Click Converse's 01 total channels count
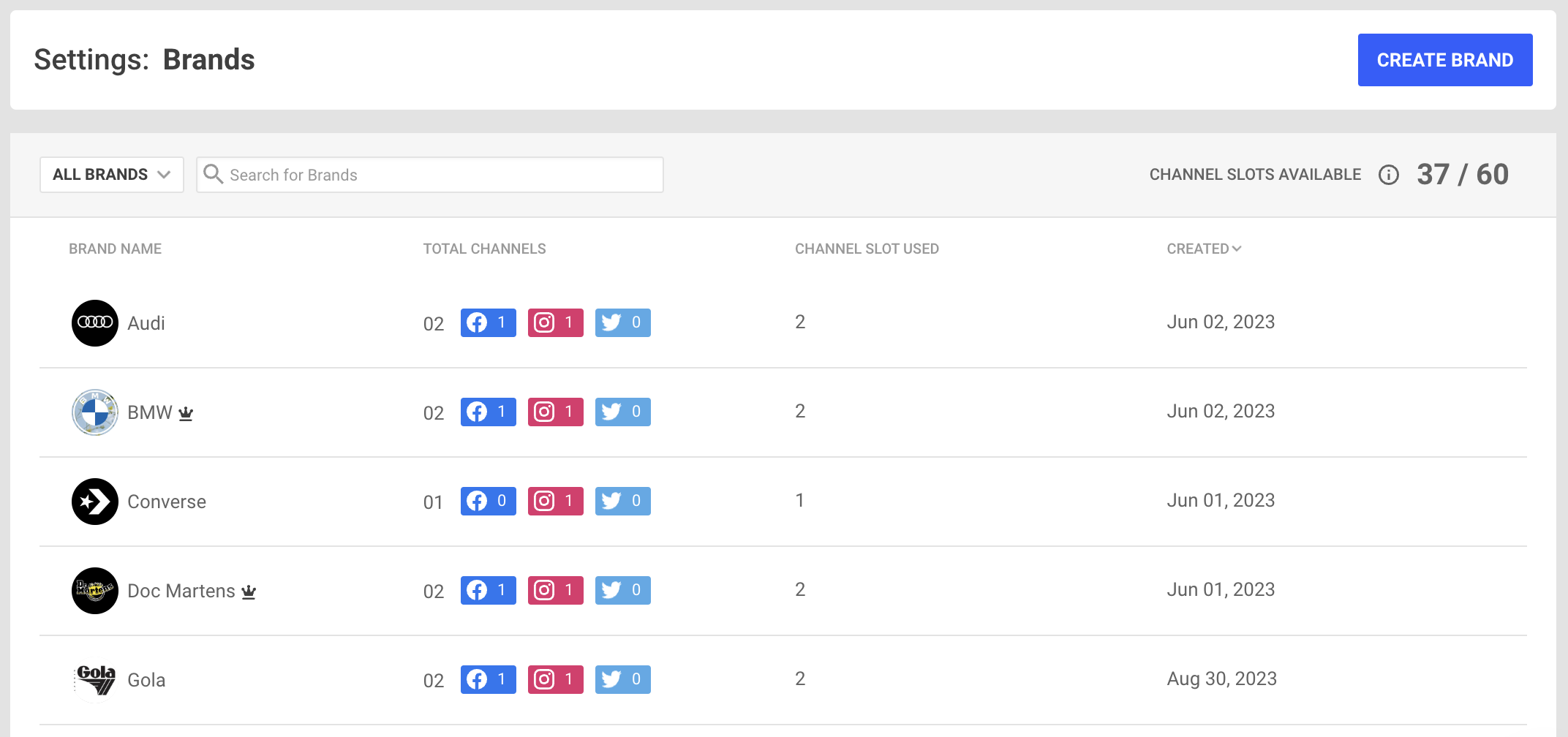The width and height of the screenshot is (1568, 737). [x=433, y=502]
